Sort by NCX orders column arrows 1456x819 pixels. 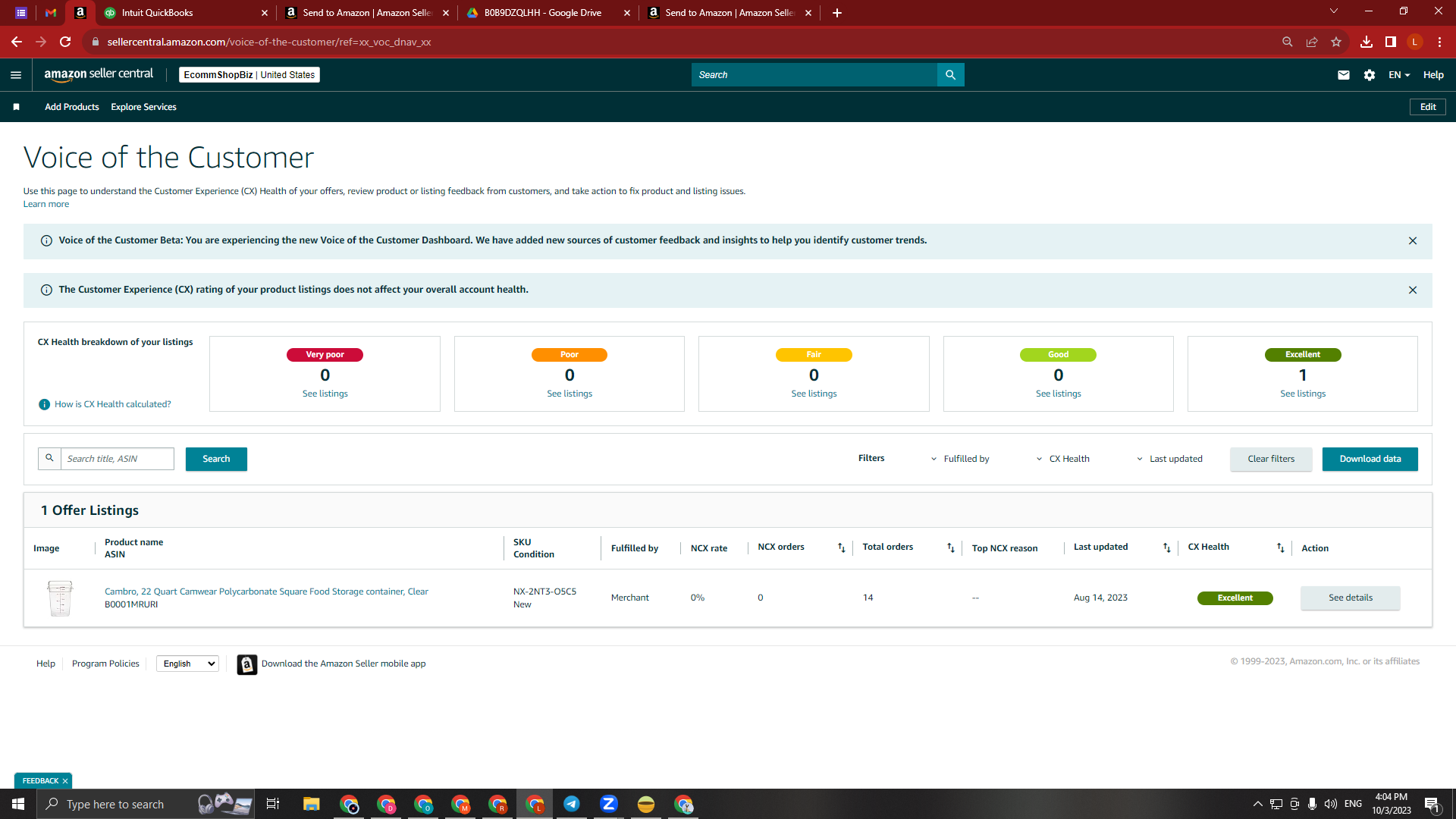(841, 548)
